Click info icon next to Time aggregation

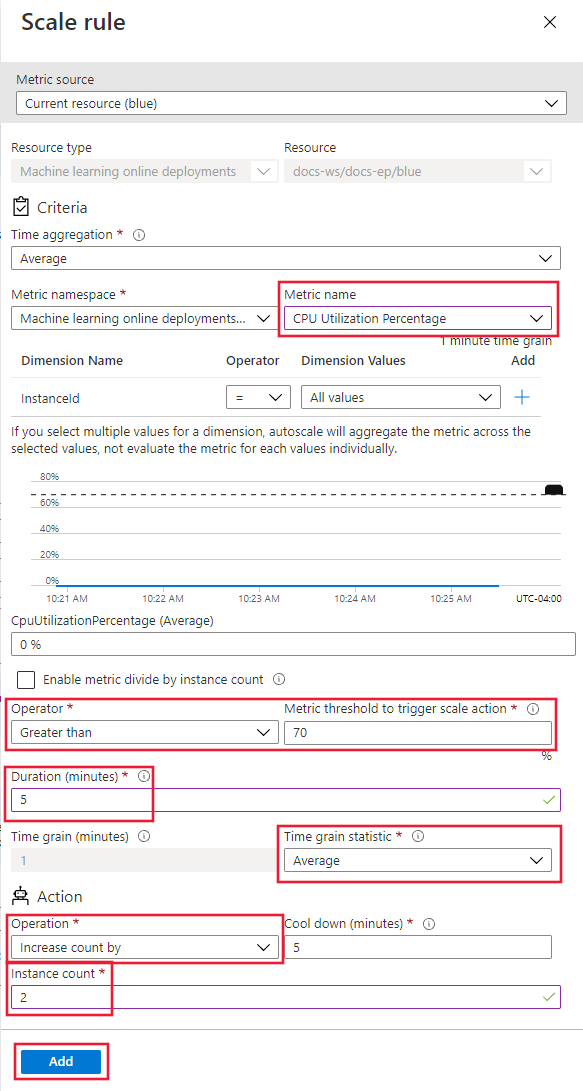point(138,235)
